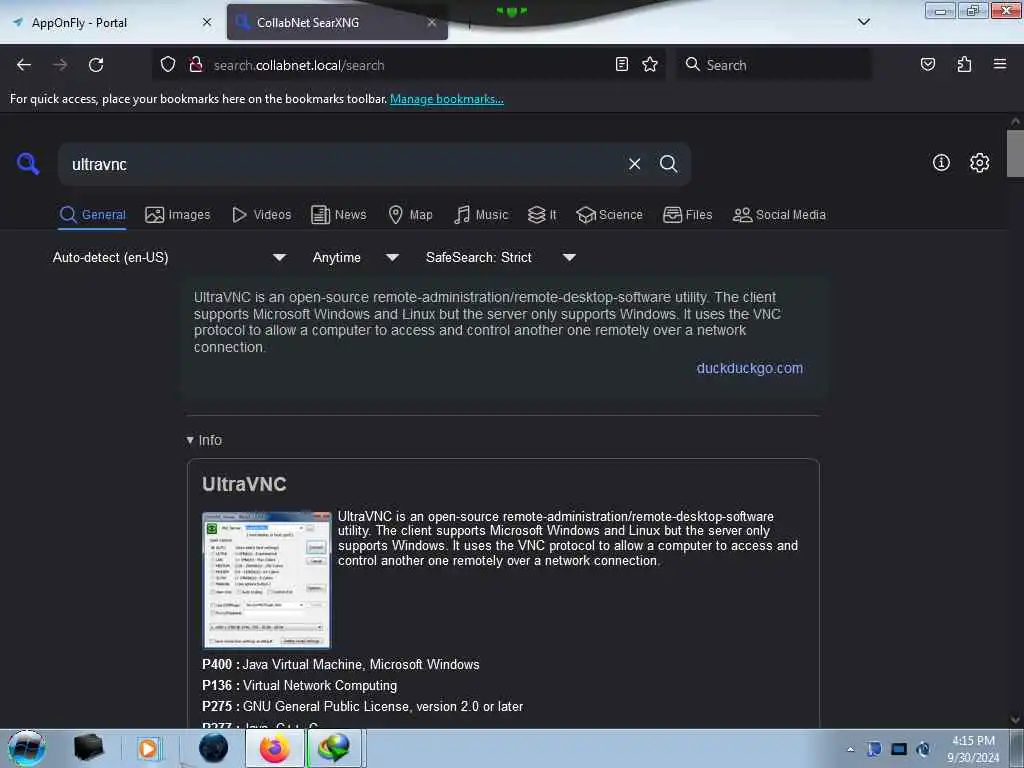Show hidden tray icons arrow
The height and width of the screenshot is (768, 1024).
click(850, 749)
